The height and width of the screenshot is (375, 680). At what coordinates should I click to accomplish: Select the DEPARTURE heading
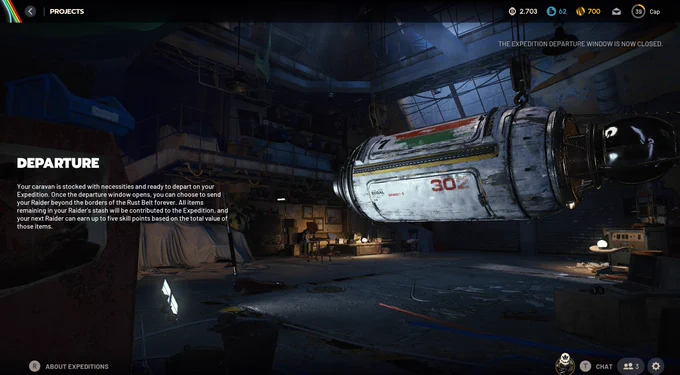pyautogui.click(x=58, y=163)
